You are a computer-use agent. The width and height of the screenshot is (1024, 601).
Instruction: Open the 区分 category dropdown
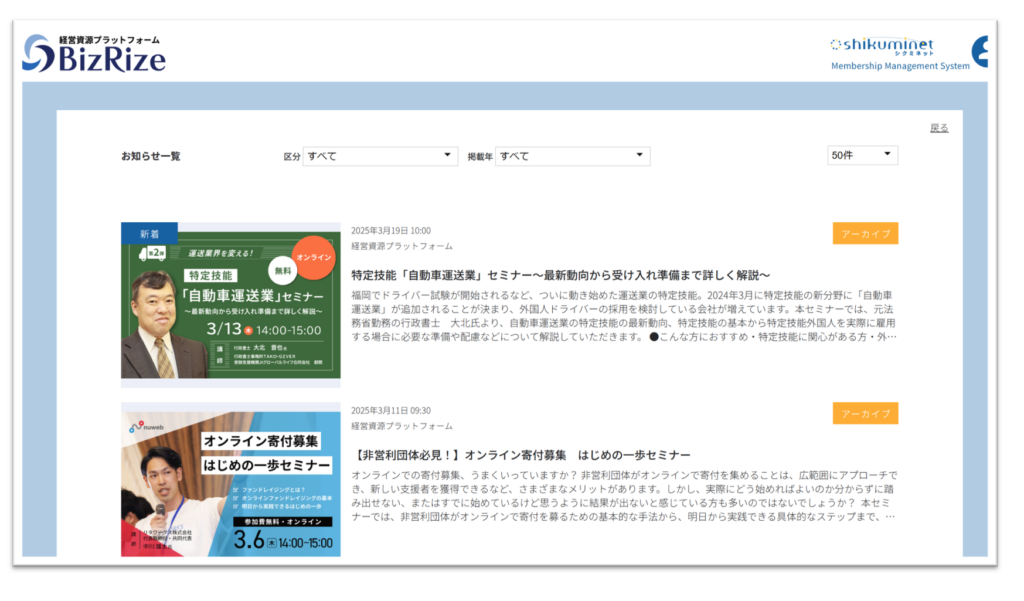[x=380, y=156]
